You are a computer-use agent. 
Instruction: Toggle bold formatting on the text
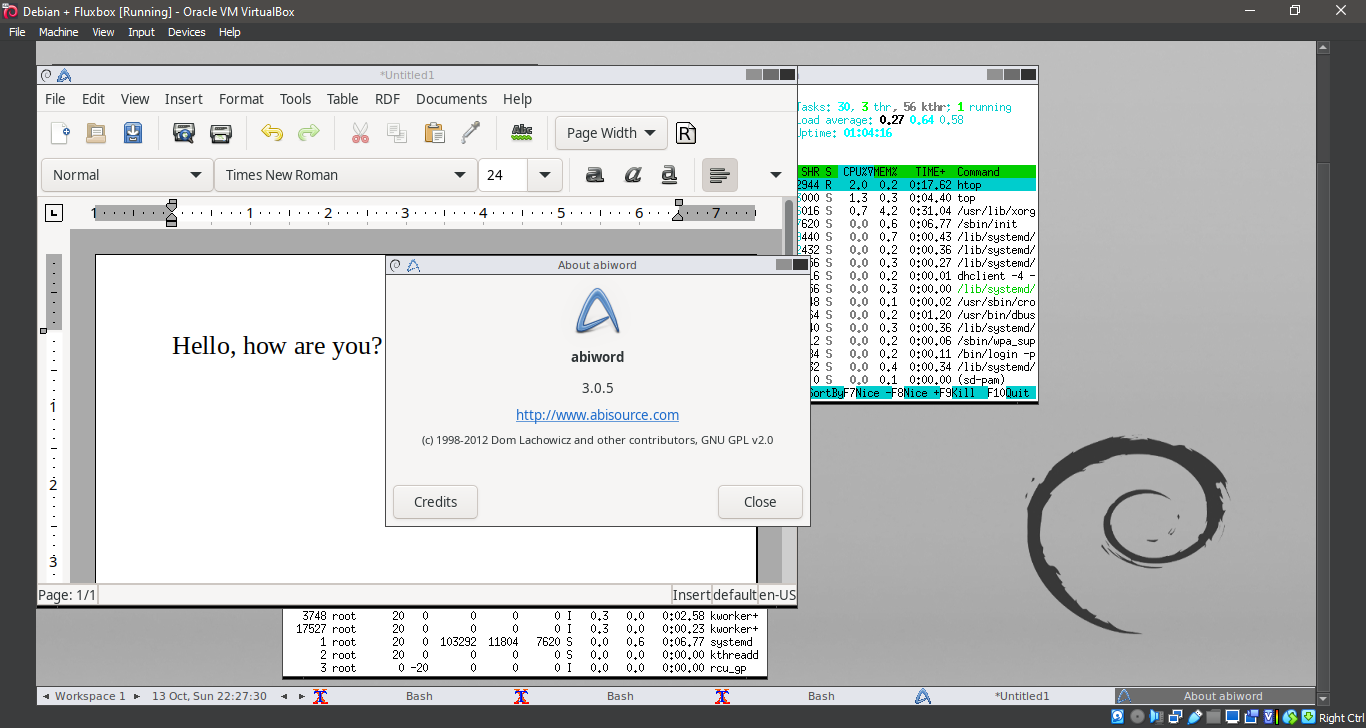[595, 174]
